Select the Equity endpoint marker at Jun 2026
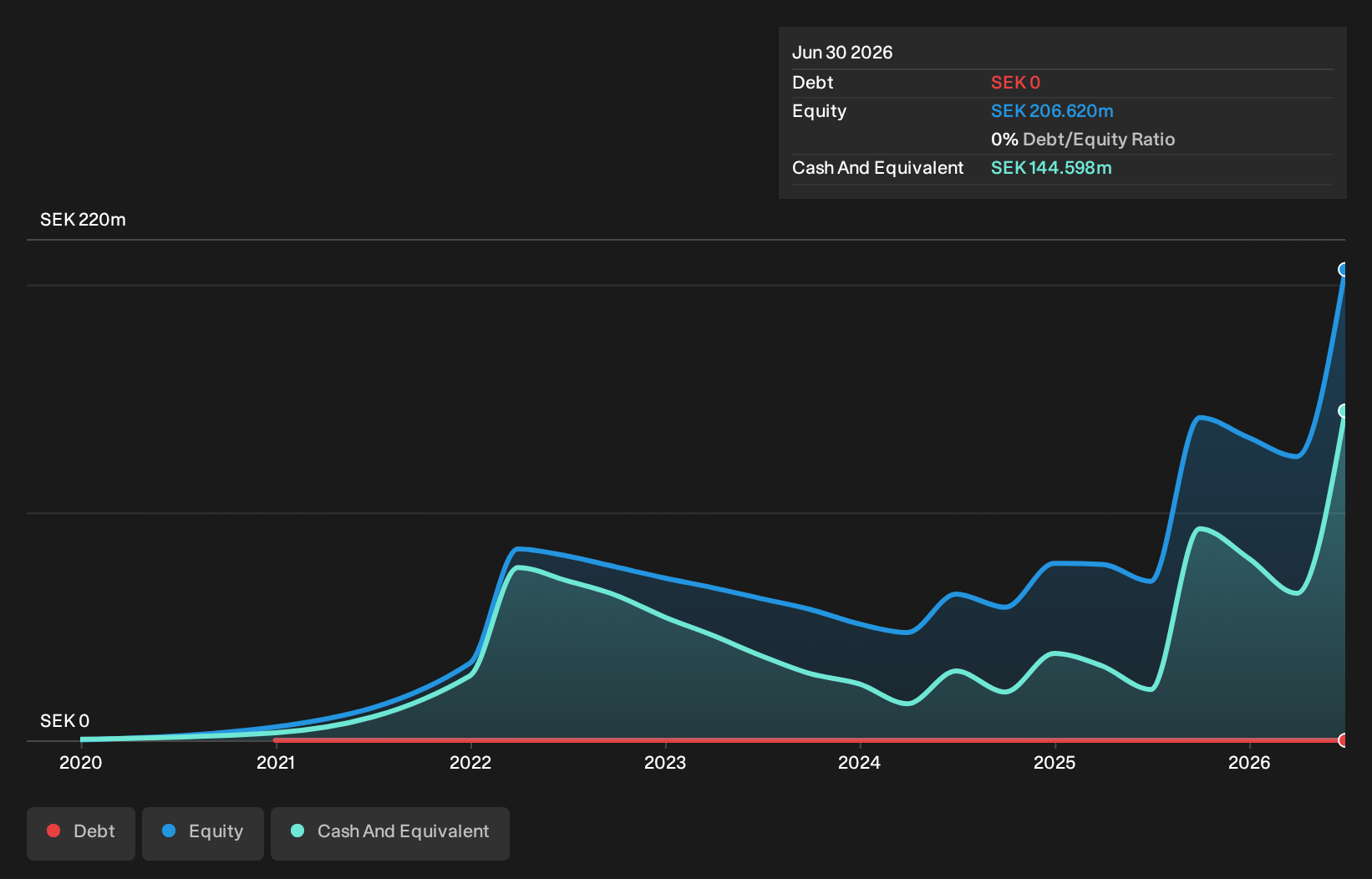 point(1344,269)
